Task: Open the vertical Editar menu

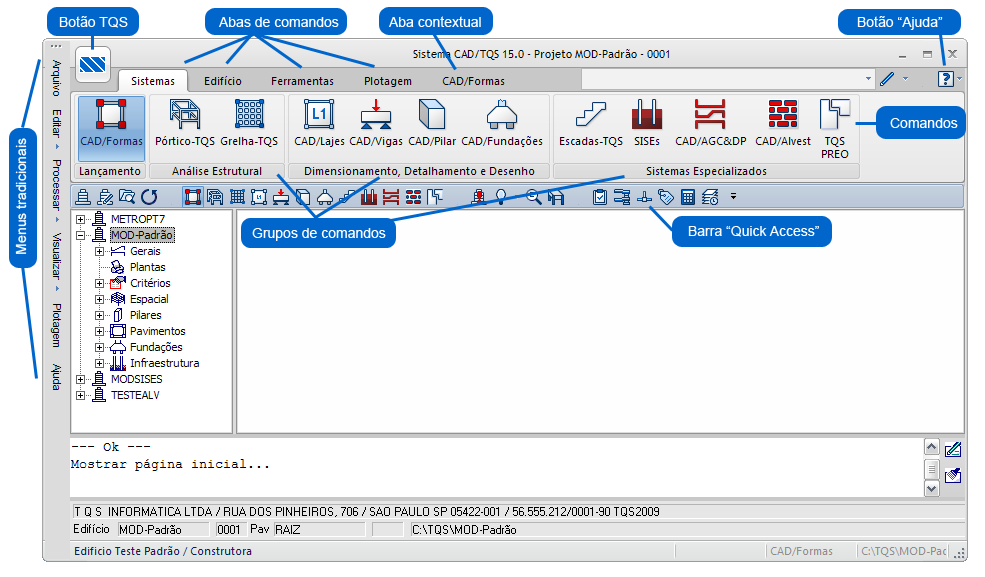Action: pos(57,123)
